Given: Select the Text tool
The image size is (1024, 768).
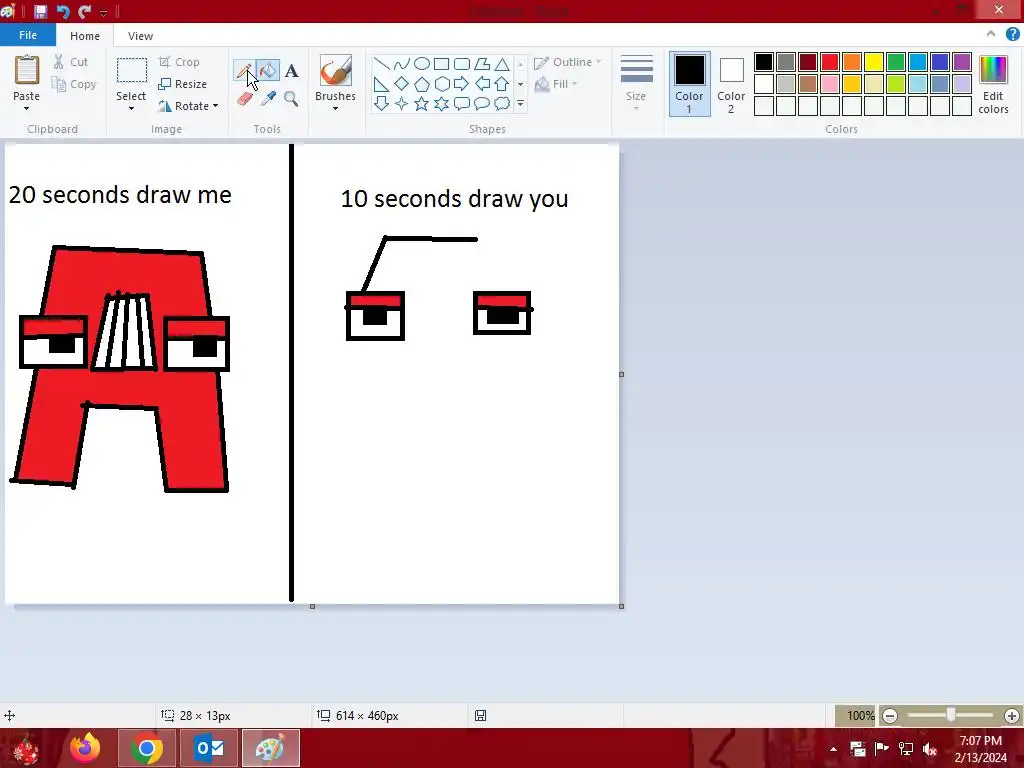Looking at the screenshot, I should (x=291, y=71).
